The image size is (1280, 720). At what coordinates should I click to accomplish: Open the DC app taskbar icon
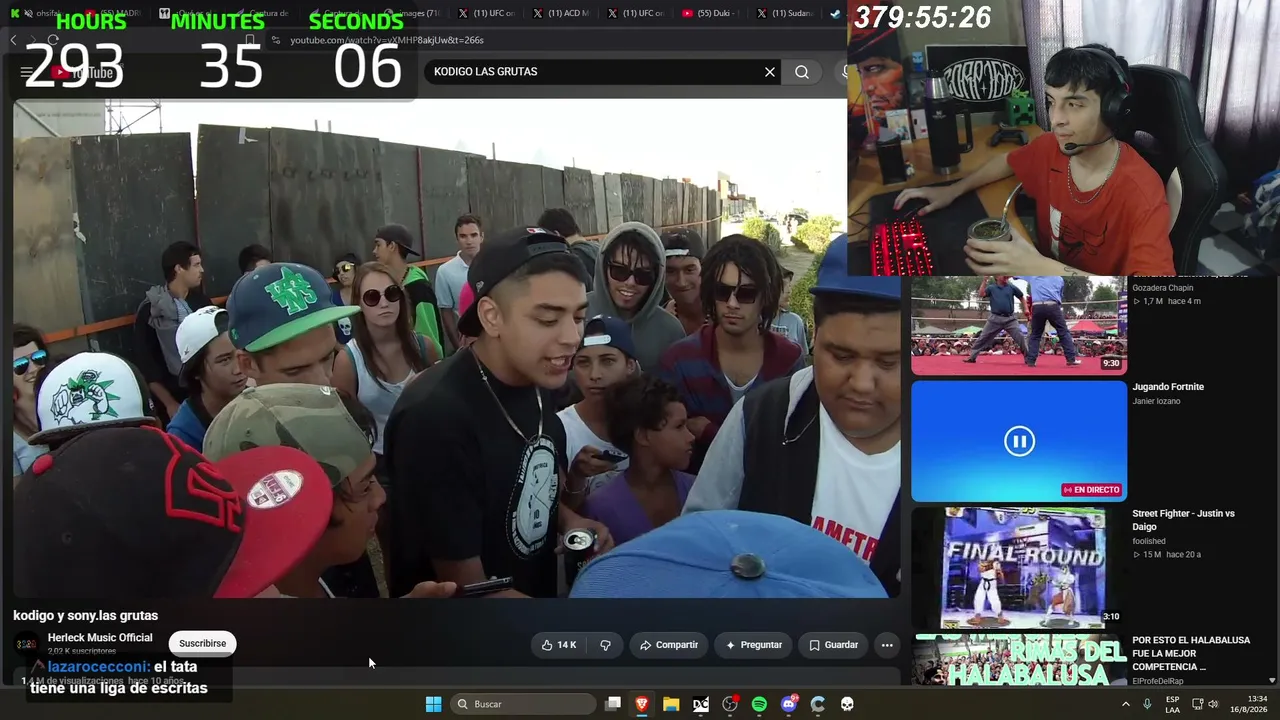[x=701, y=704]
